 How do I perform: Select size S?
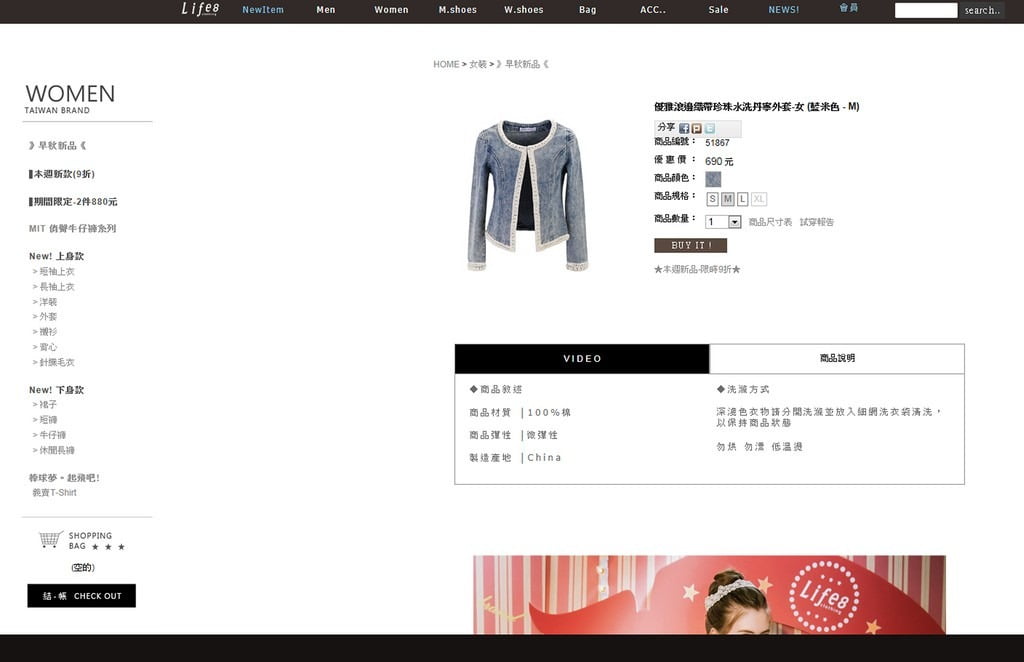tap(712, 199)
